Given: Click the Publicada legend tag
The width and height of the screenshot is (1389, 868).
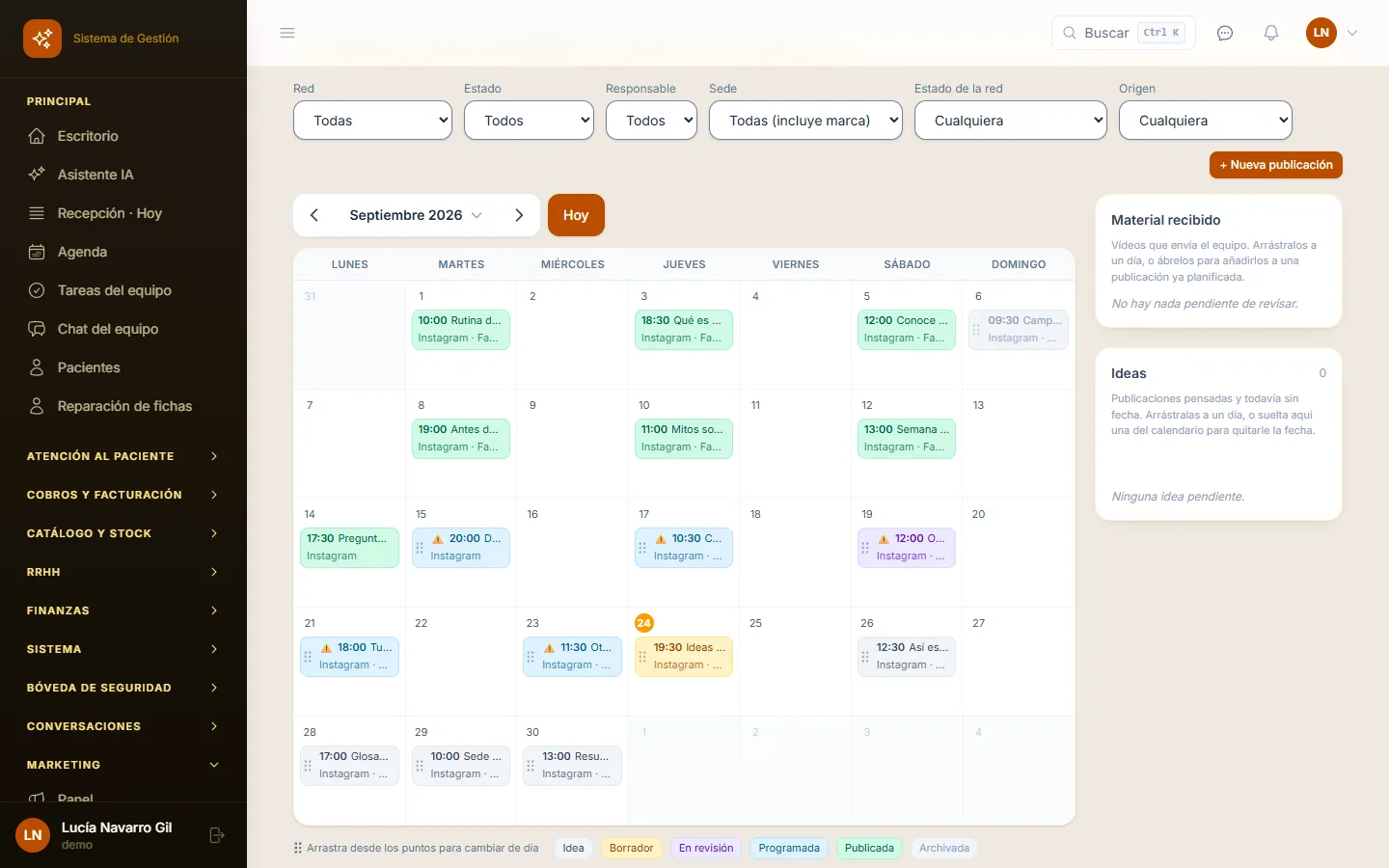Looking at the screenshot, I should click(x=869, y=849).
